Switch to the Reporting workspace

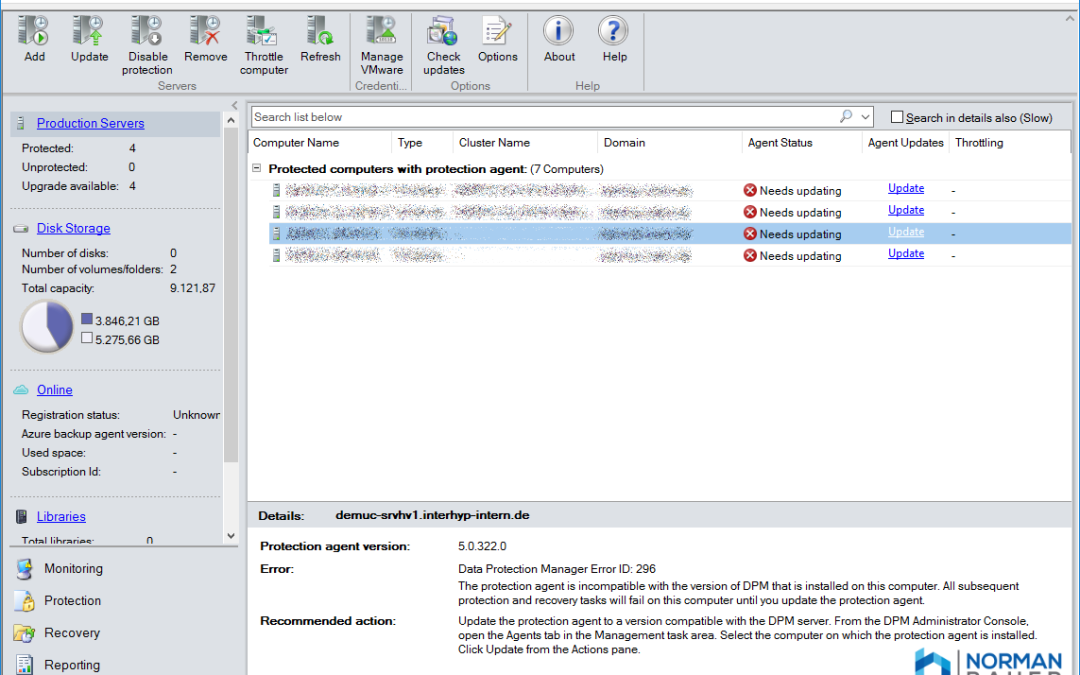72,665
